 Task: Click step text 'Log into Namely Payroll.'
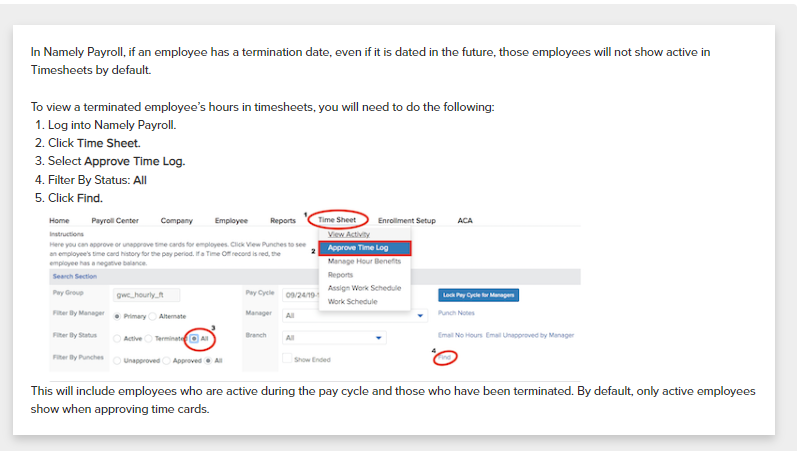(x=112, y=125)
